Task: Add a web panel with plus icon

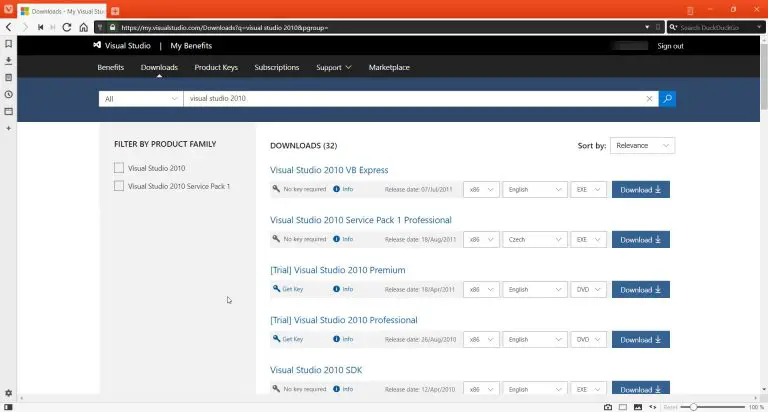Action: click(x=8, y=128)
